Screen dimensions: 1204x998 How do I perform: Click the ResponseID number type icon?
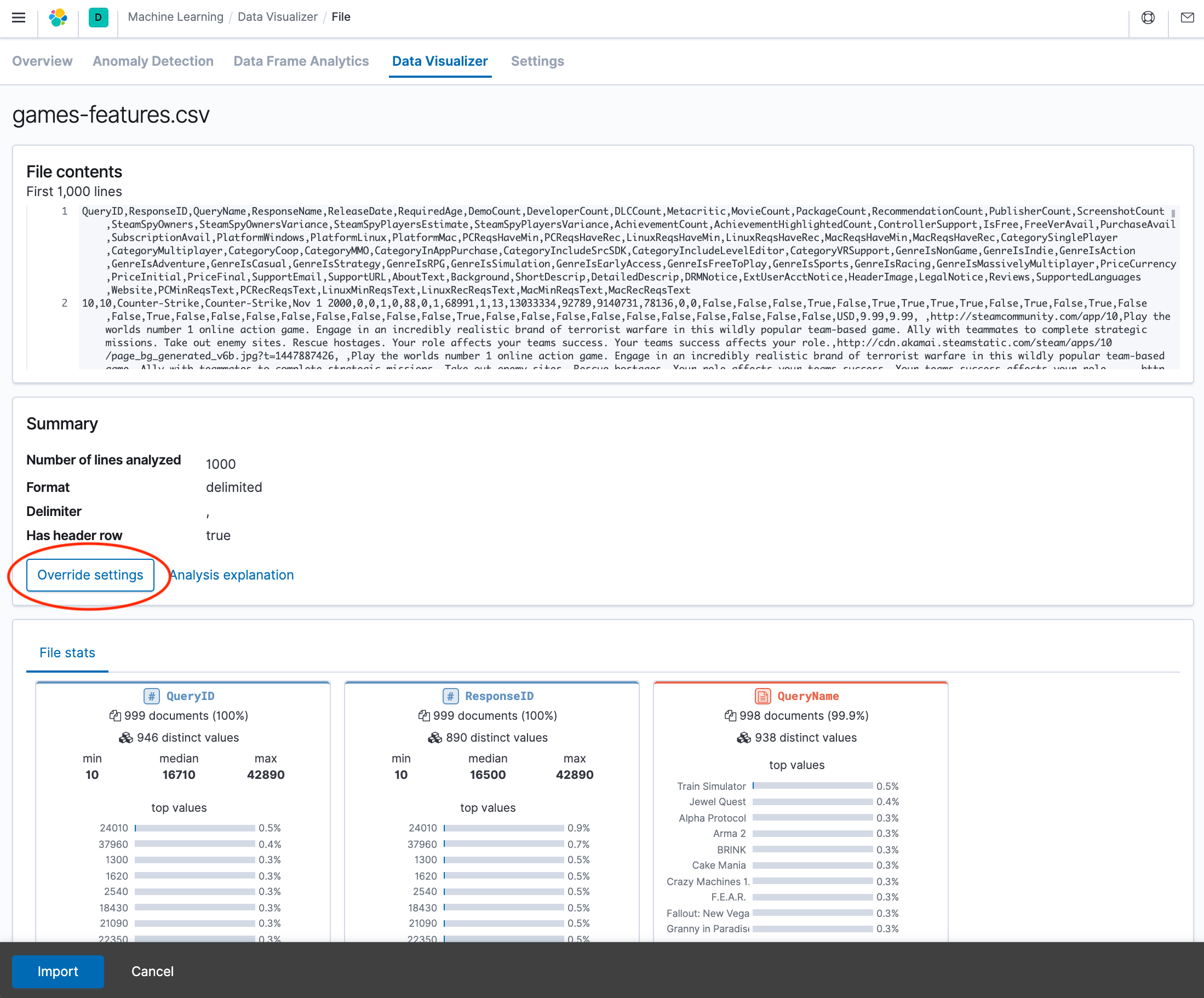tap(450, 696)
